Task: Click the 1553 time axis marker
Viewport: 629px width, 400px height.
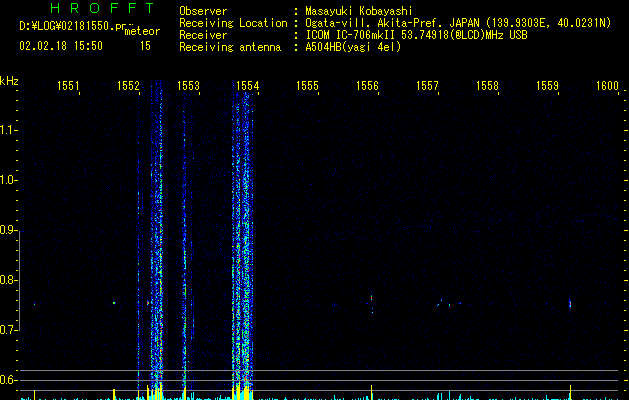Action: (x=189, y=86)
